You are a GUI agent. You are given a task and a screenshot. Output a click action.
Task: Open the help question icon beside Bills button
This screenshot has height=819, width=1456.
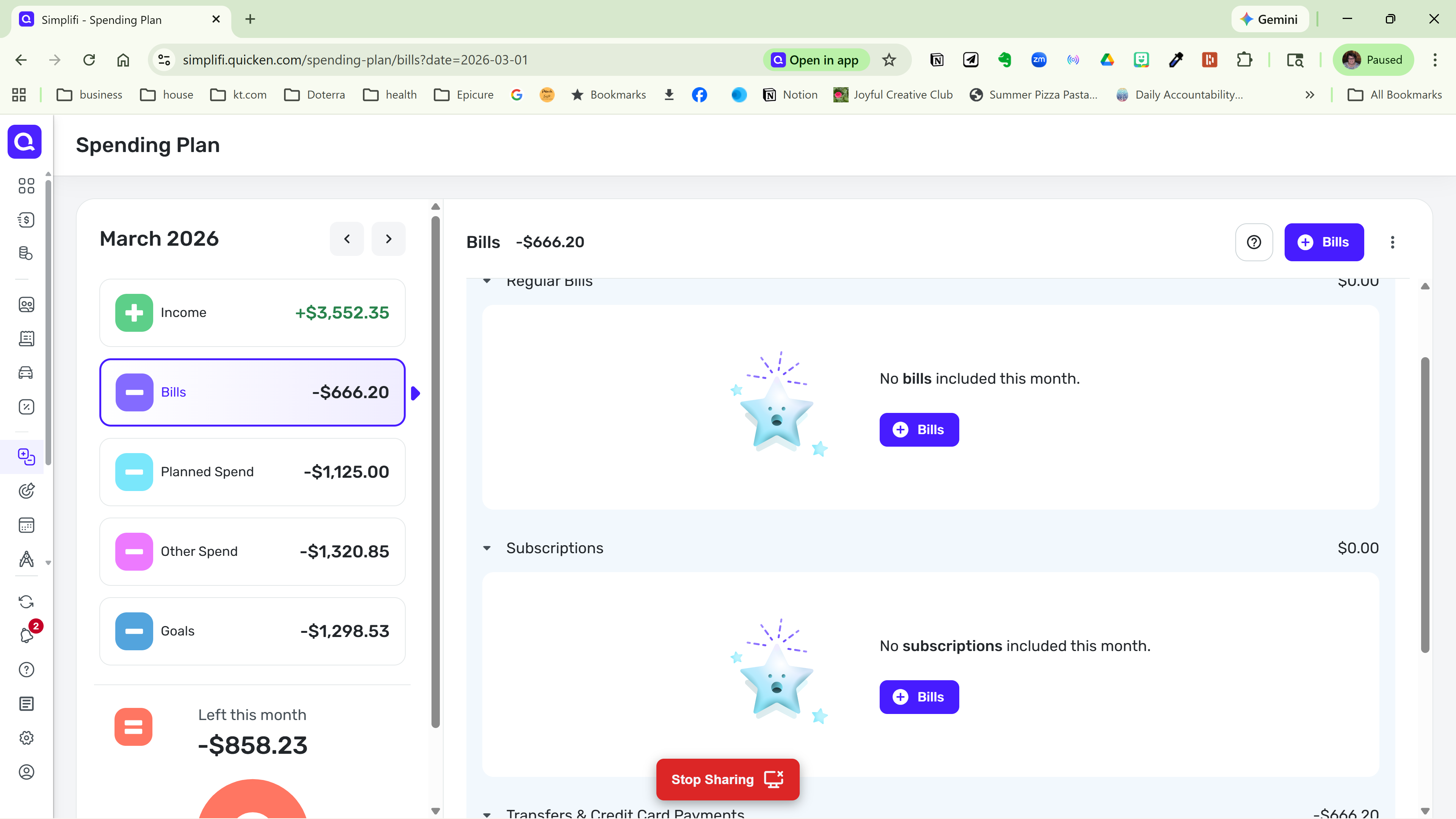[1254, 242]
